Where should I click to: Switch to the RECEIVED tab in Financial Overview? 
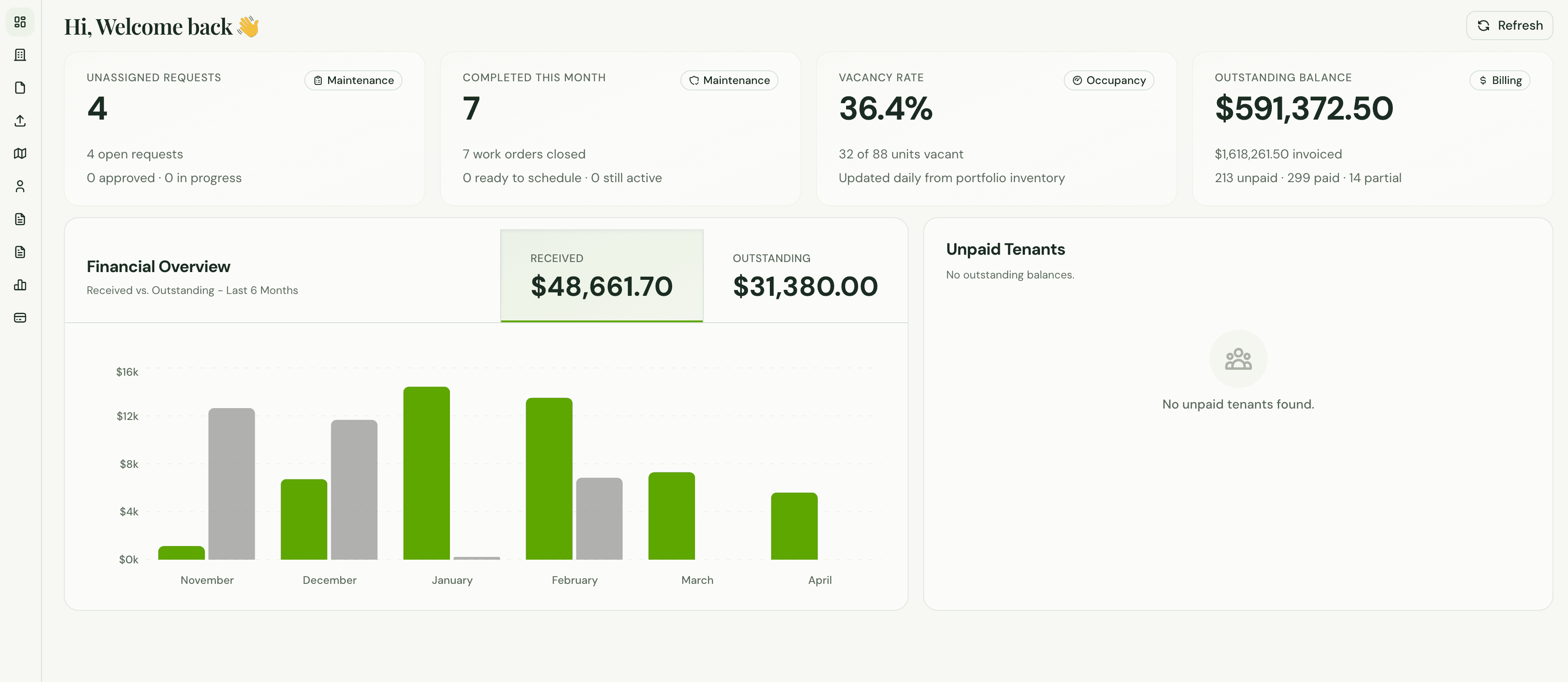coord(601,275)
